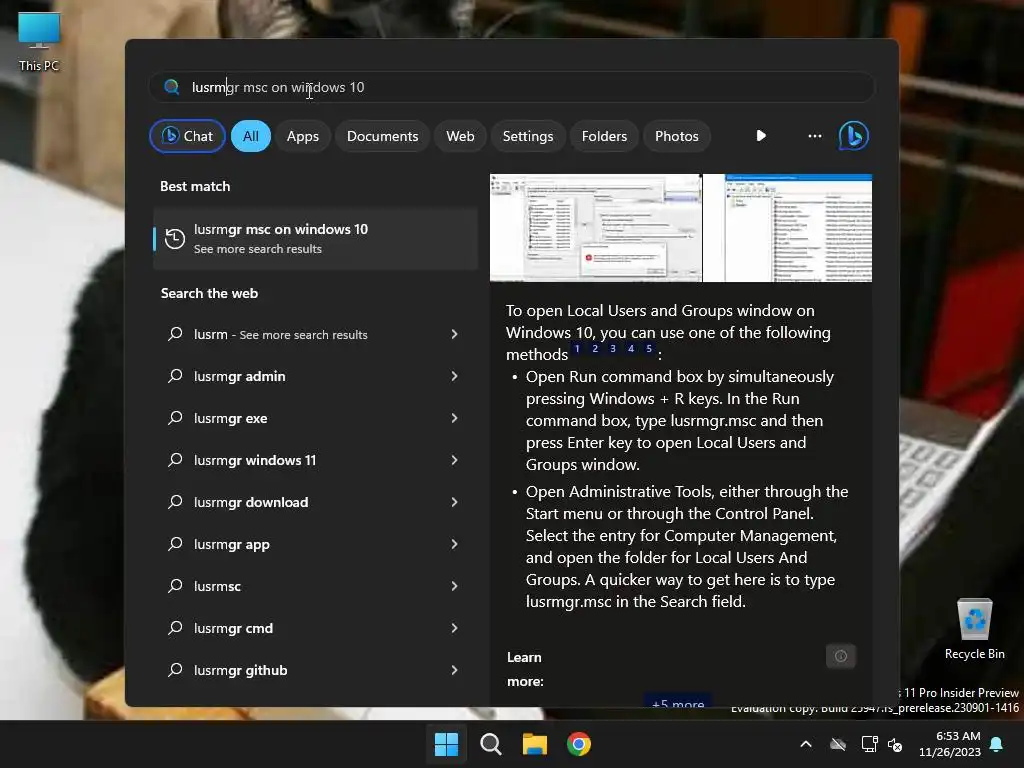Switch to the Web filter
Viewport: 1024px width, 768px height.
(460, 136)
